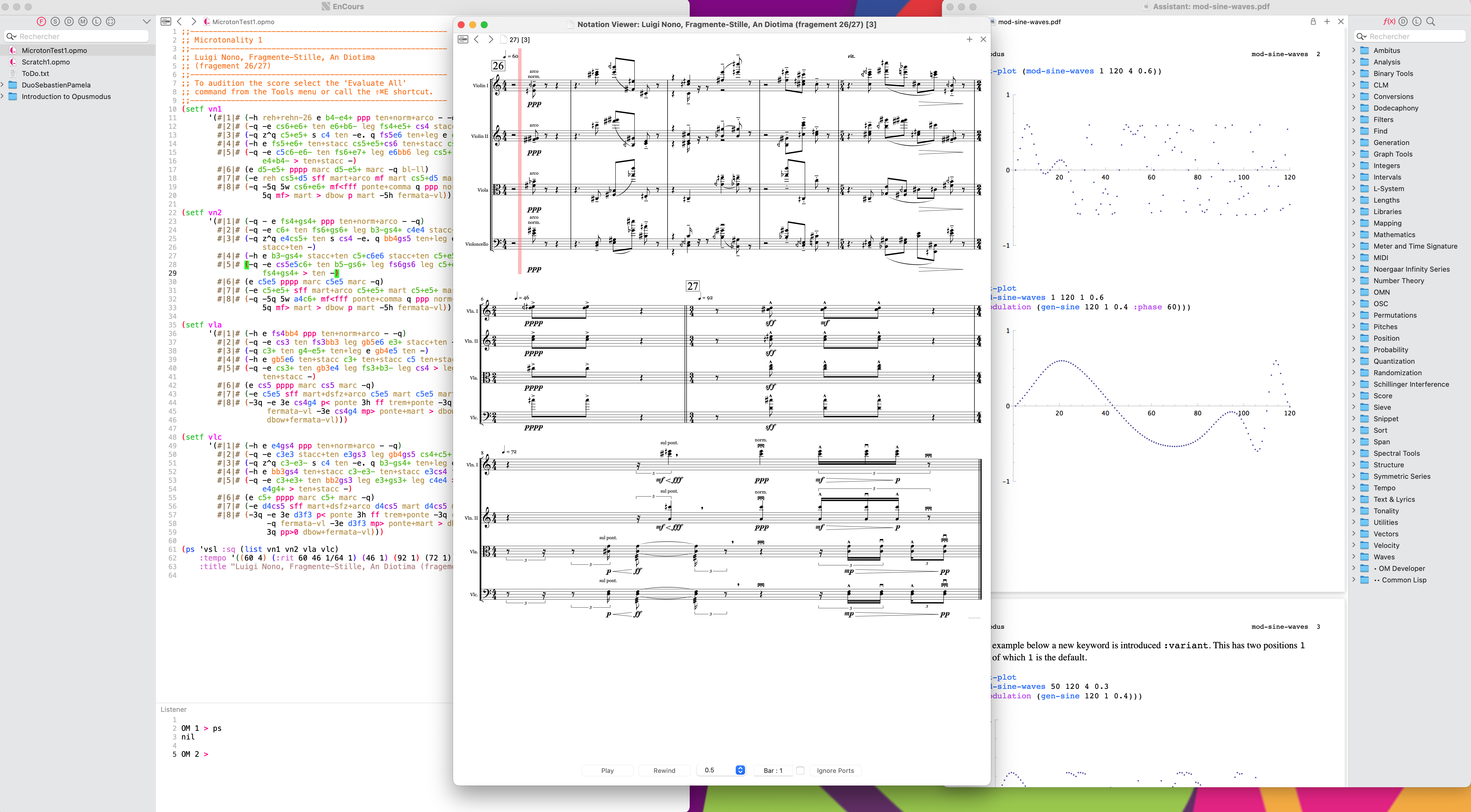Click the bracket-frame navigator icon
The image size is (1471, 812).
click(x=111, y=22)
